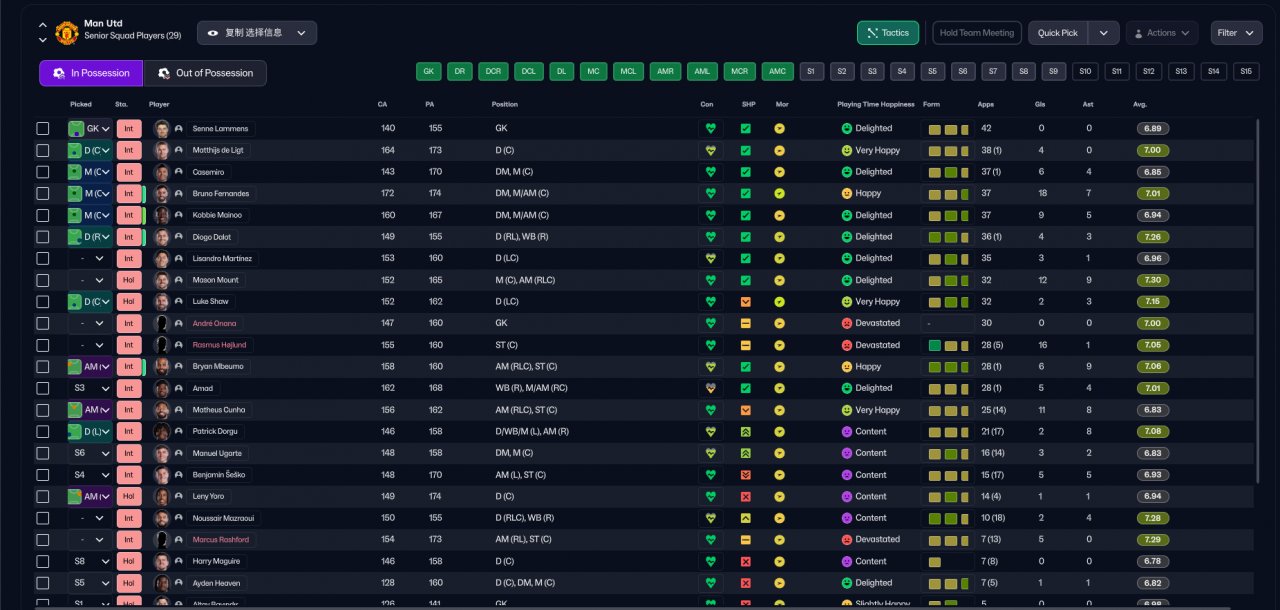Select Casemiro's row checkbox
1280x610 pixels.
42,172
